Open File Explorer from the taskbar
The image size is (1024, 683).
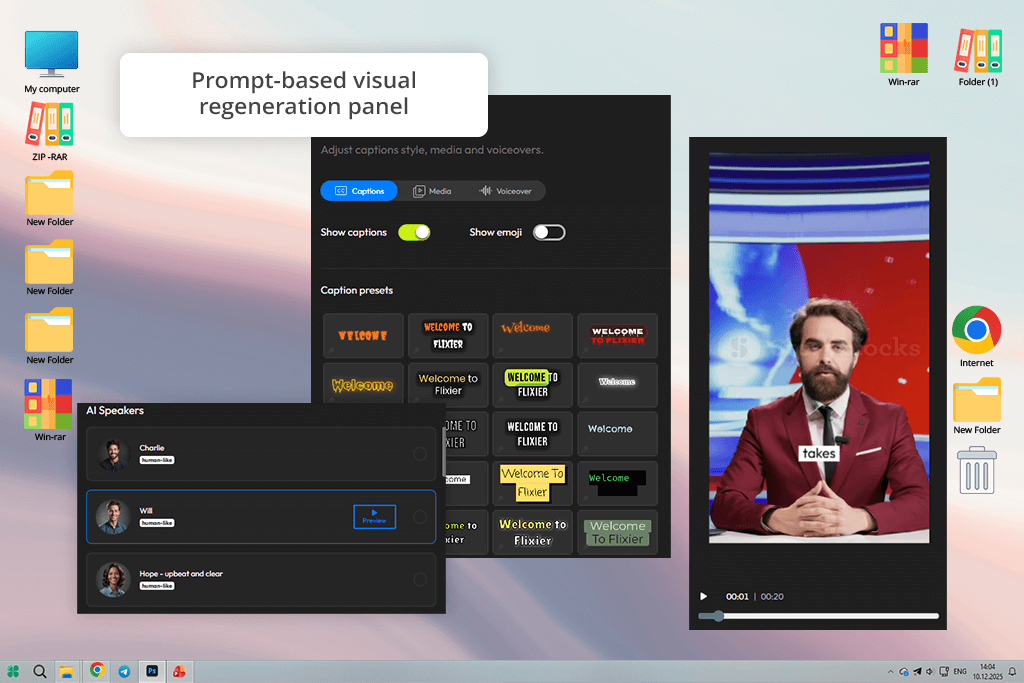[66, 671]
